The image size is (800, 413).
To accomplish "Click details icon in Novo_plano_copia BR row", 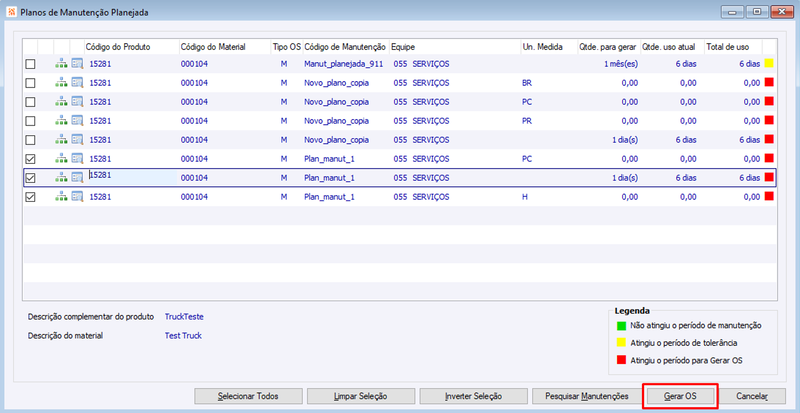I will 77,83.
